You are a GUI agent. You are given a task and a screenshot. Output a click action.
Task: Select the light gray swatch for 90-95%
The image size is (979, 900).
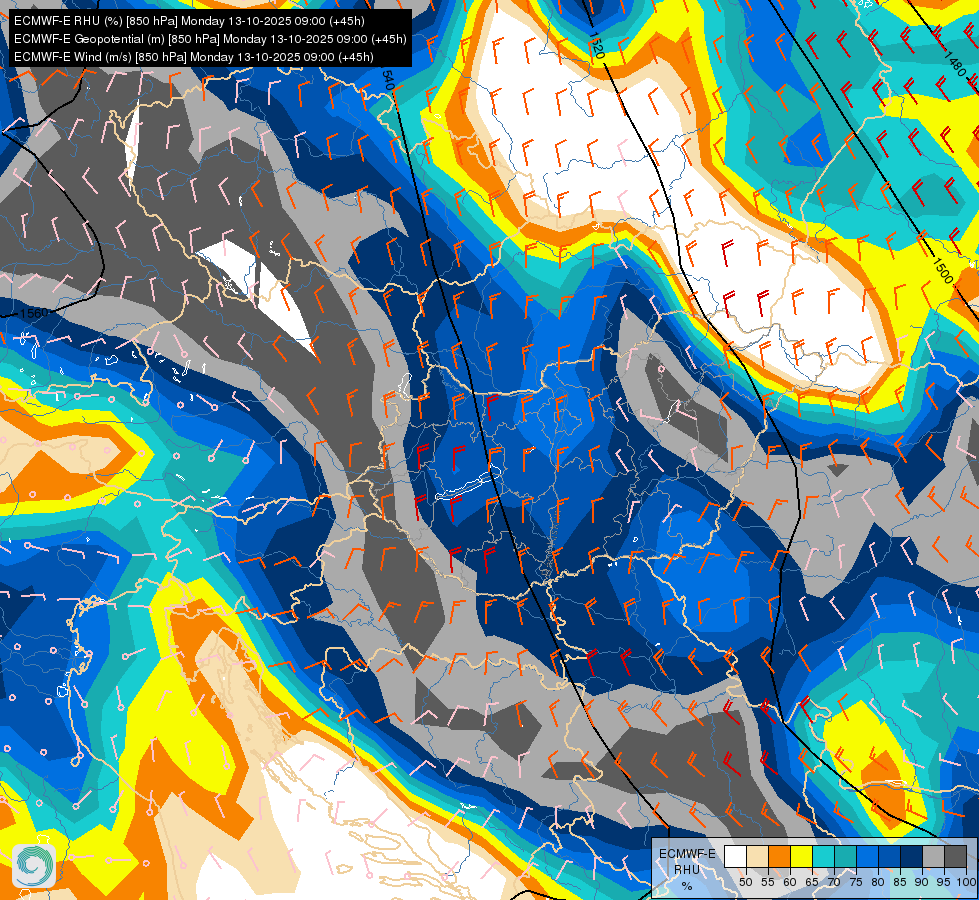point(934,856)
